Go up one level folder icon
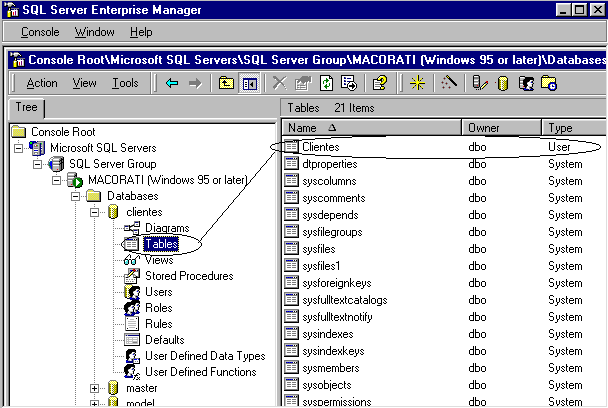 (x=226, y=83)
